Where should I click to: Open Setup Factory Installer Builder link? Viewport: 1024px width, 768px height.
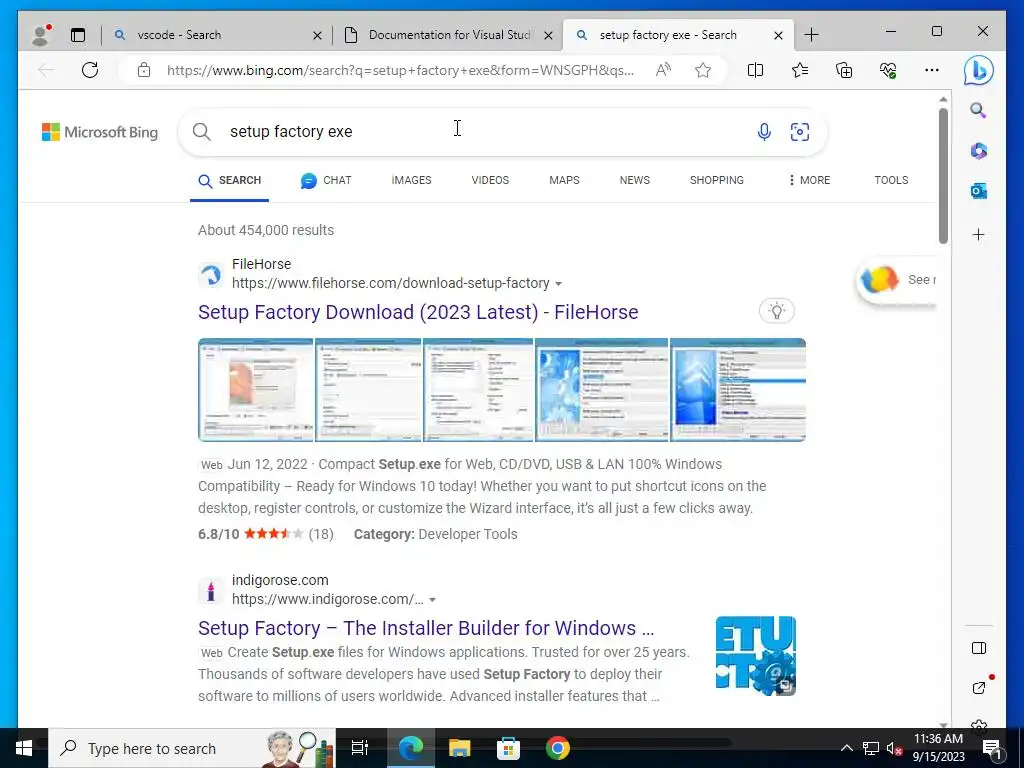426,628
